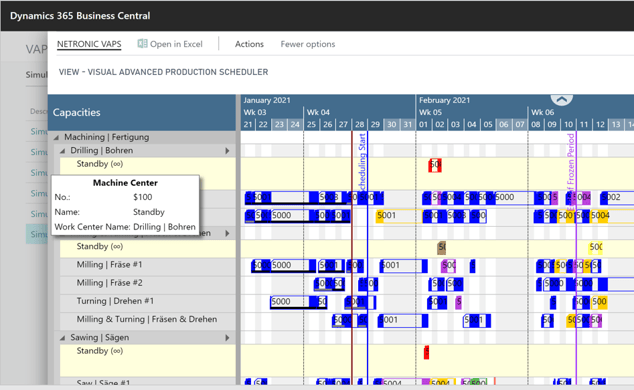Click Open in Excel

point(176,44)
